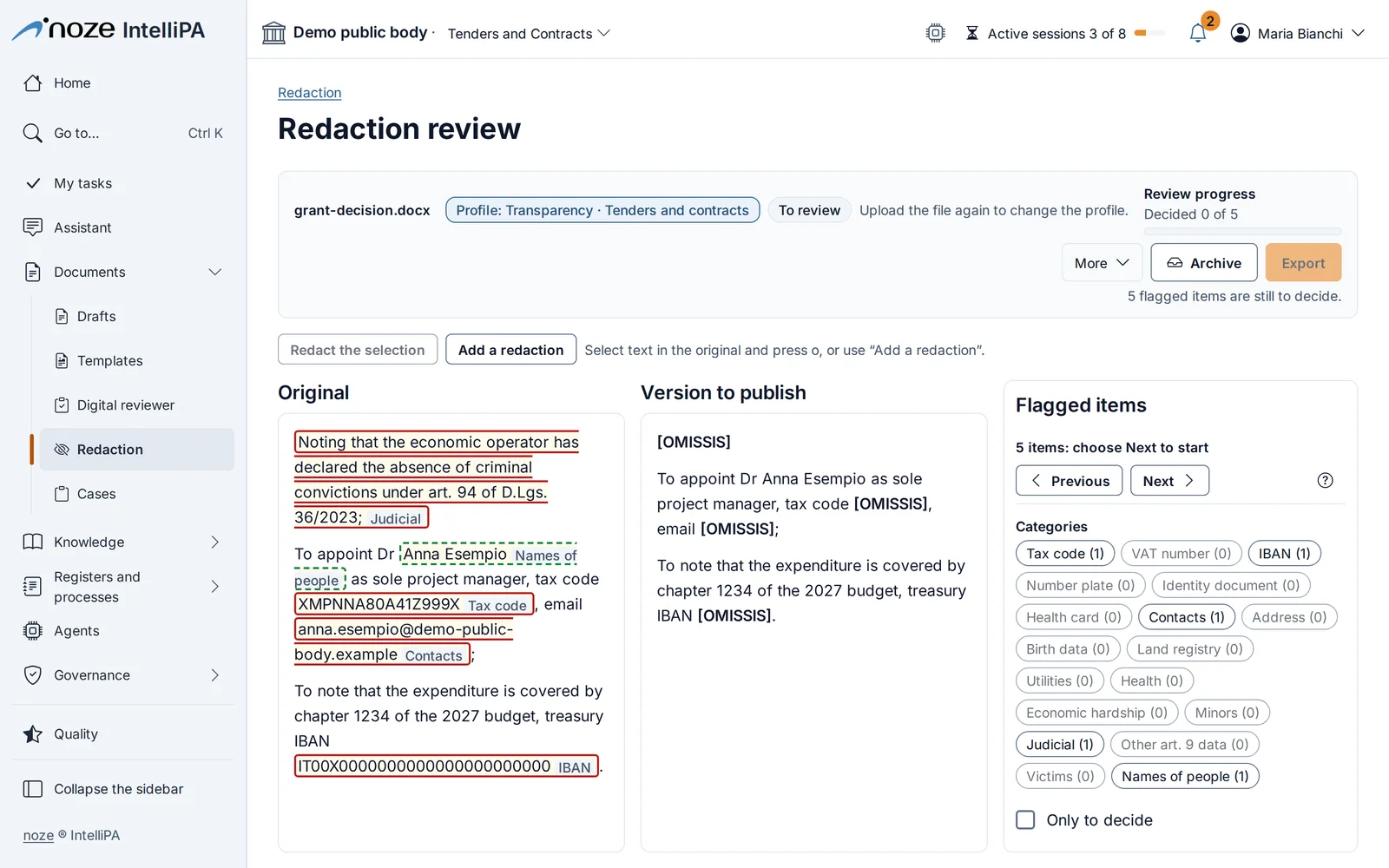Click the processor chip icon in header
The image size is (1389, 868).
pos(936,33)
